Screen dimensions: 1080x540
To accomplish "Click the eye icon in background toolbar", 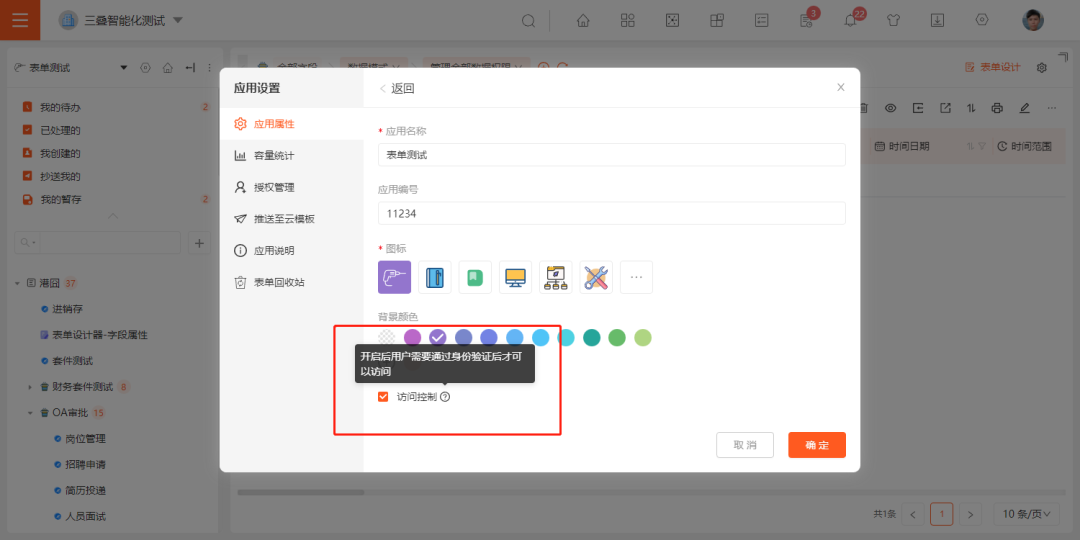I will pos(891,108).
